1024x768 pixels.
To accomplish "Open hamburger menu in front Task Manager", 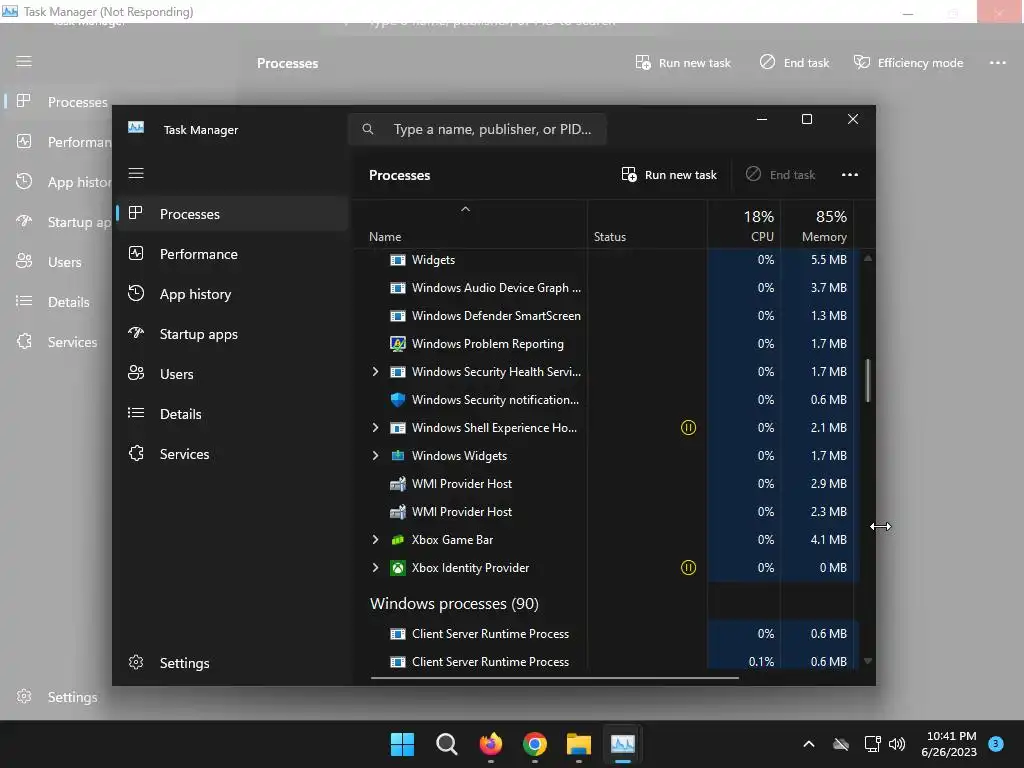I will (x=136, y=173).
